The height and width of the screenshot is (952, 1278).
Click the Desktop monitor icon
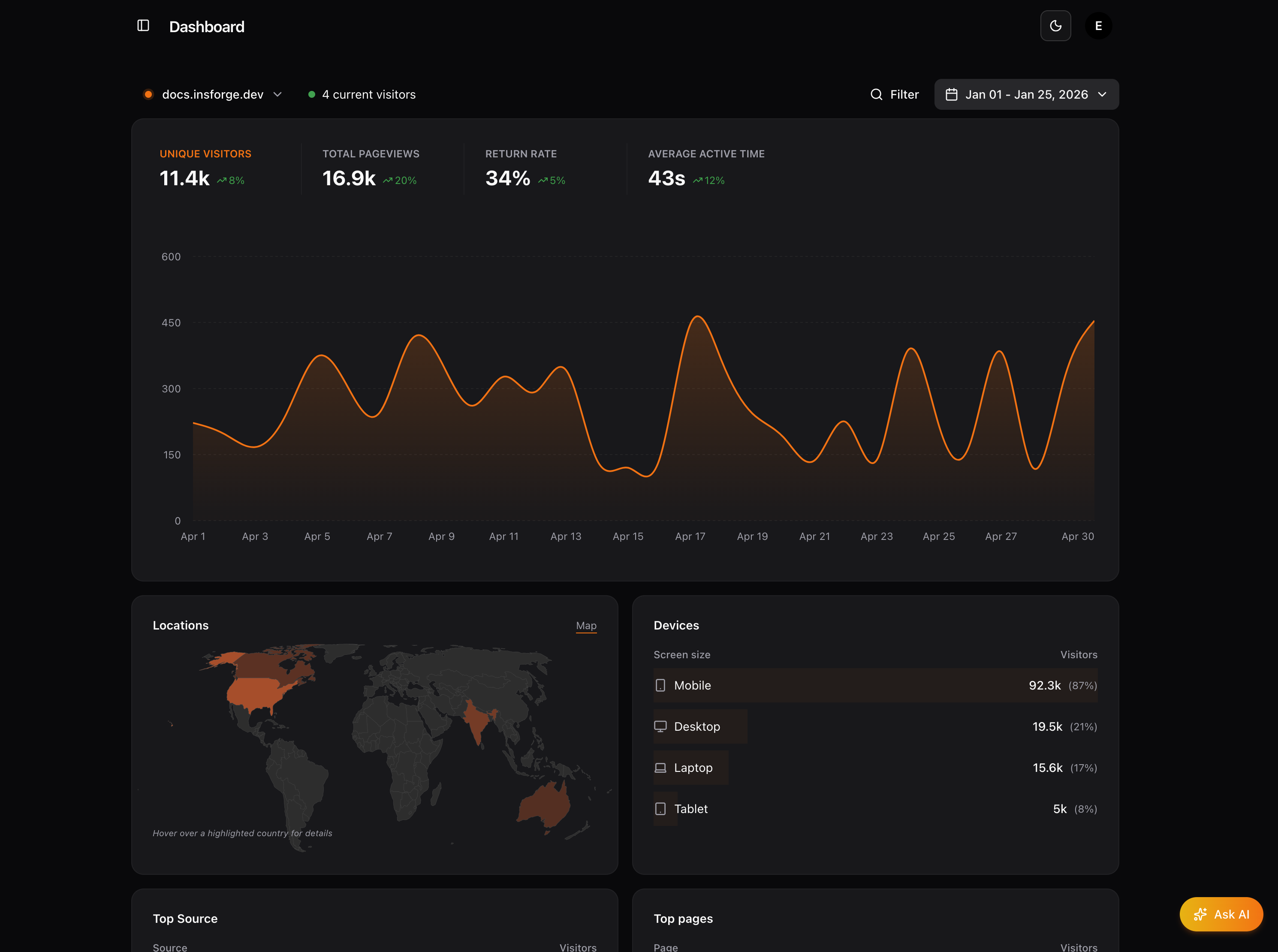[x=660, y=726]
